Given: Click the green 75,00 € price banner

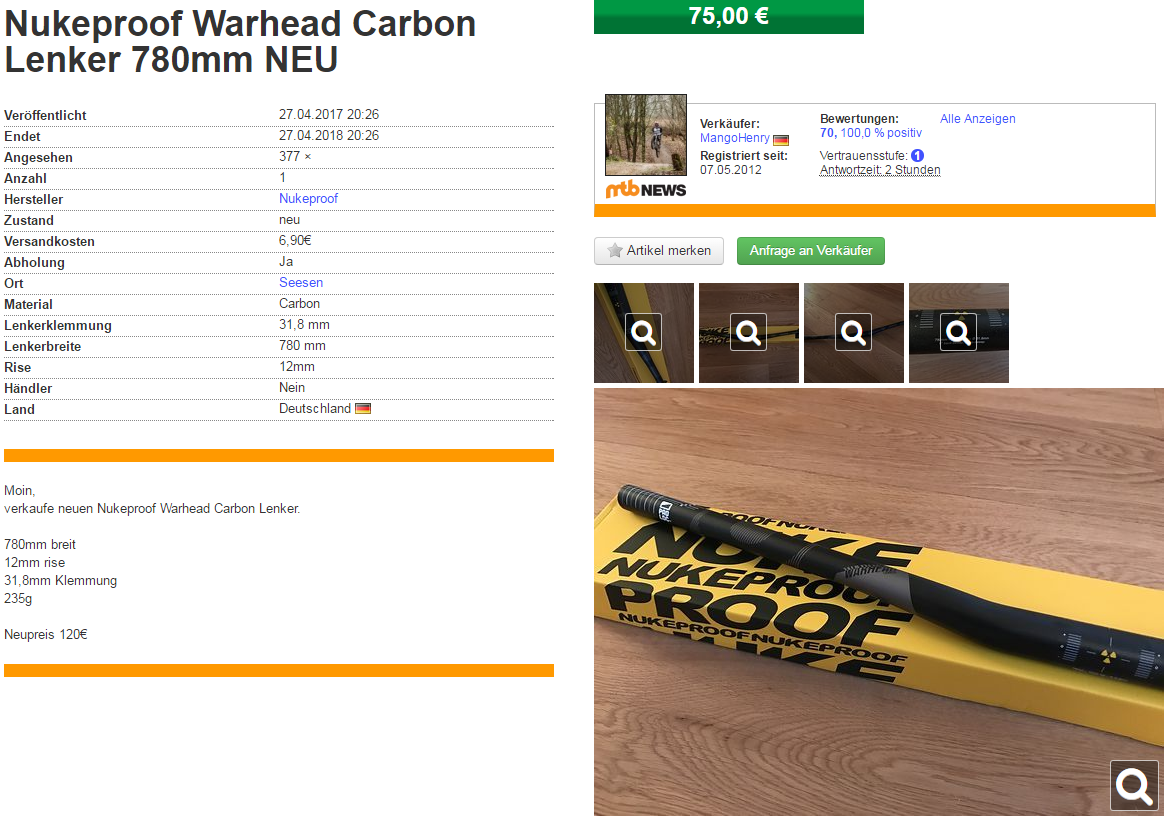Looking at the screenshot, I should (729, 16).
